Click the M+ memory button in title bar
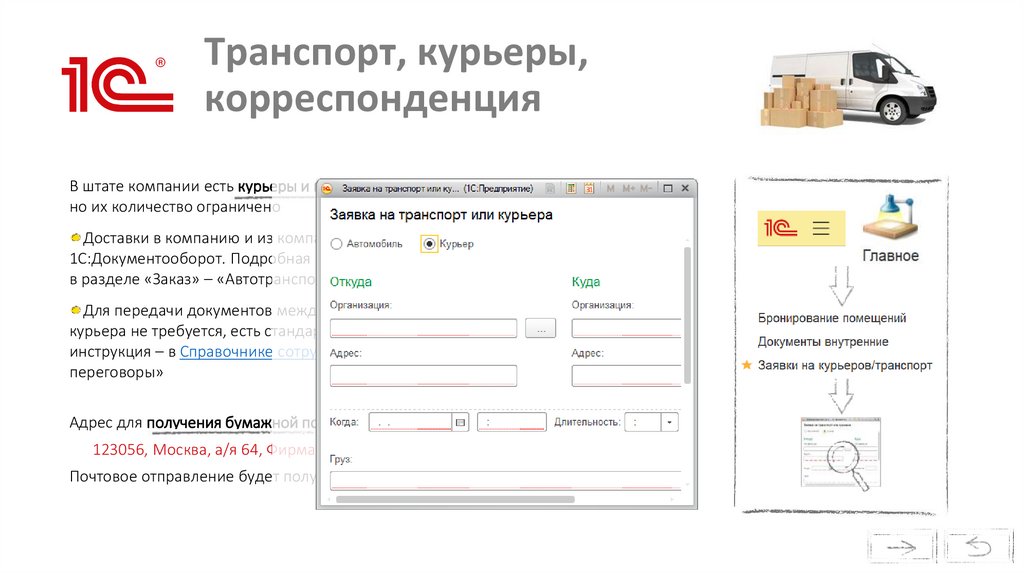The width and height of the screenshot is (1024, 574). [x=628, y=188]
